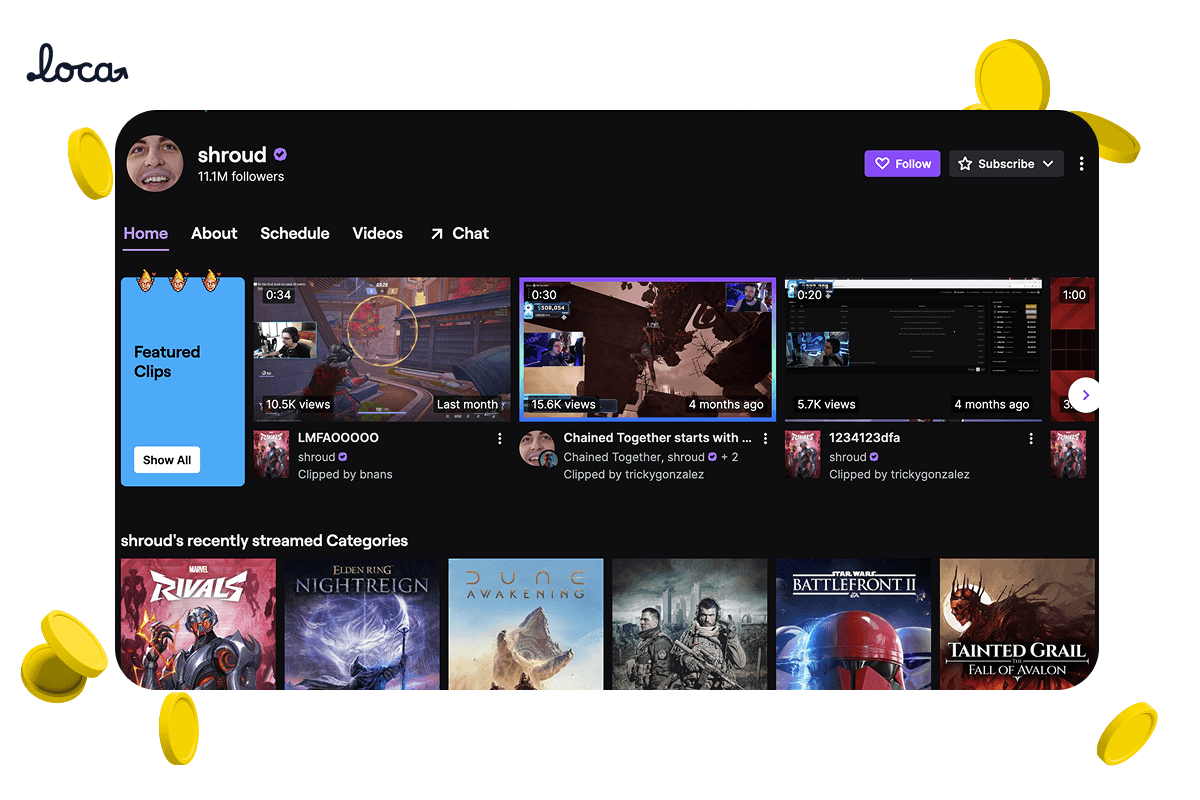Click the Last month label
1200x800 pixels.
(467, 405)
